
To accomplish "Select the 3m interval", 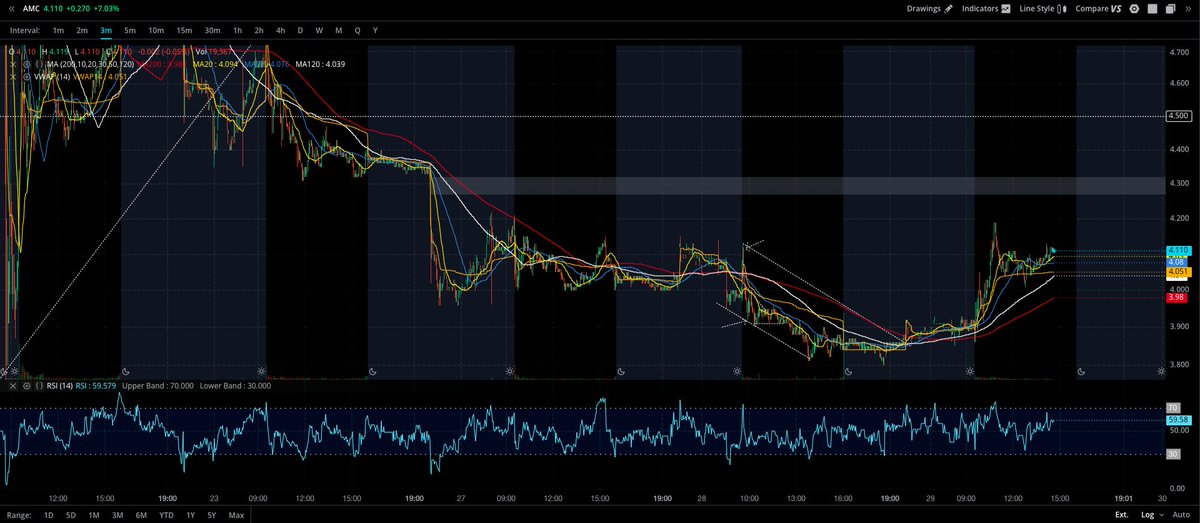I will click(x=106, y=31).
